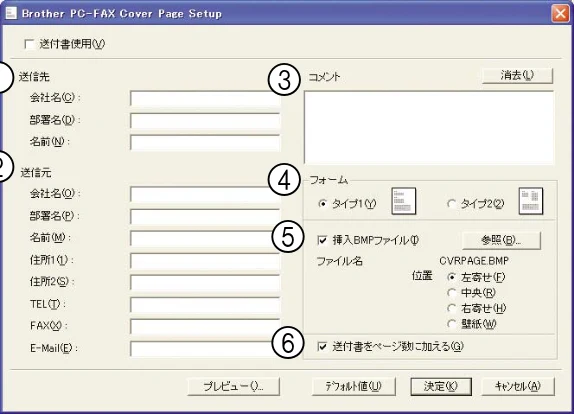Focus the E-Mail(E) input field
The width and height of the screenshot is (574, 414).
205,348
